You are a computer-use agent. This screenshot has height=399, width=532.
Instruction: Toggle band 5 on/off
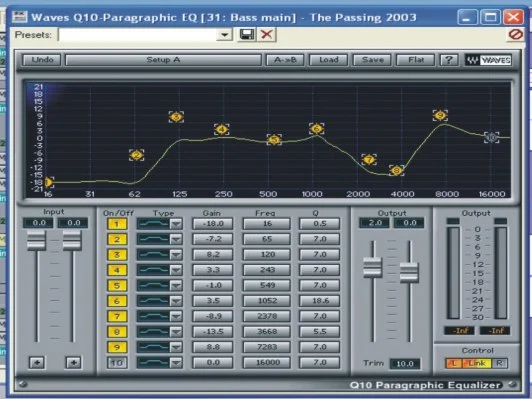[117, 286]
